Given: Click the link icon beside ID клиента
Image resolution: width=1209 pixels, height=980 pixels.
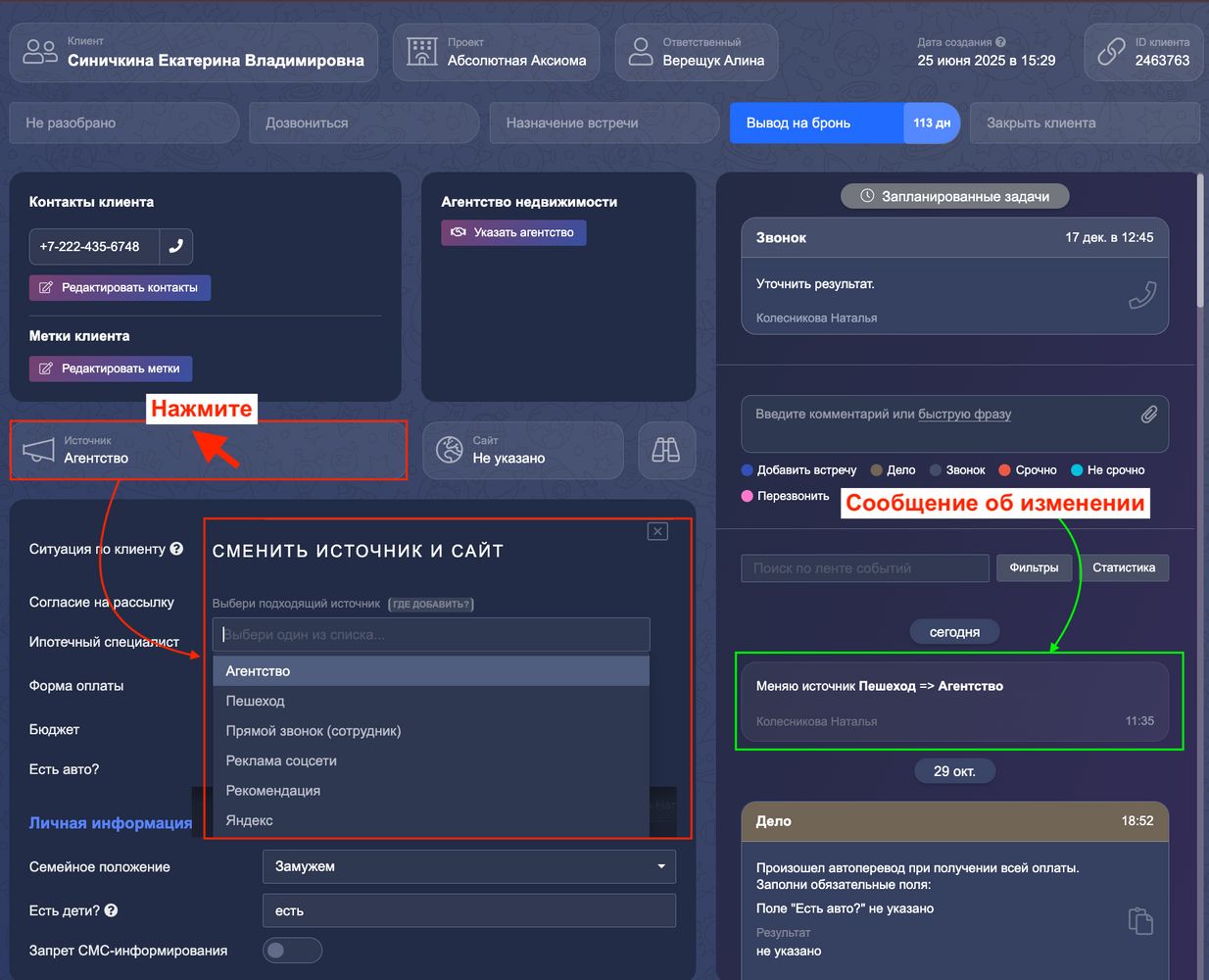Looking at the screenshot, I should (1111, 52).
